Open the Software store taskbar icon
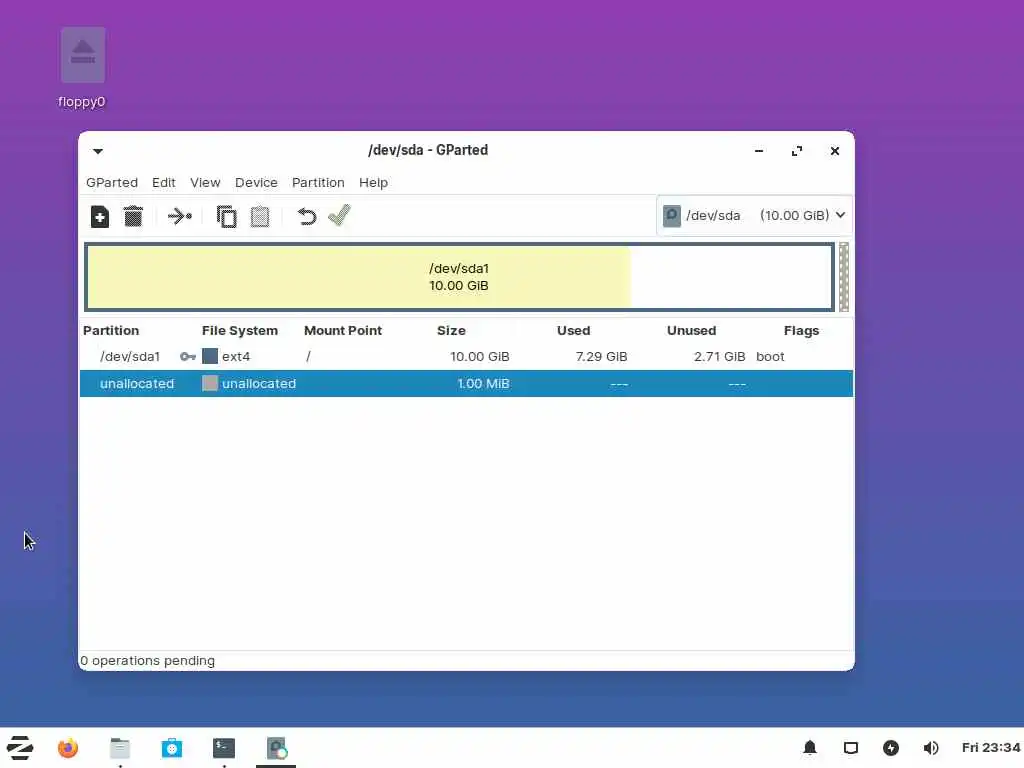 (172, 748)
